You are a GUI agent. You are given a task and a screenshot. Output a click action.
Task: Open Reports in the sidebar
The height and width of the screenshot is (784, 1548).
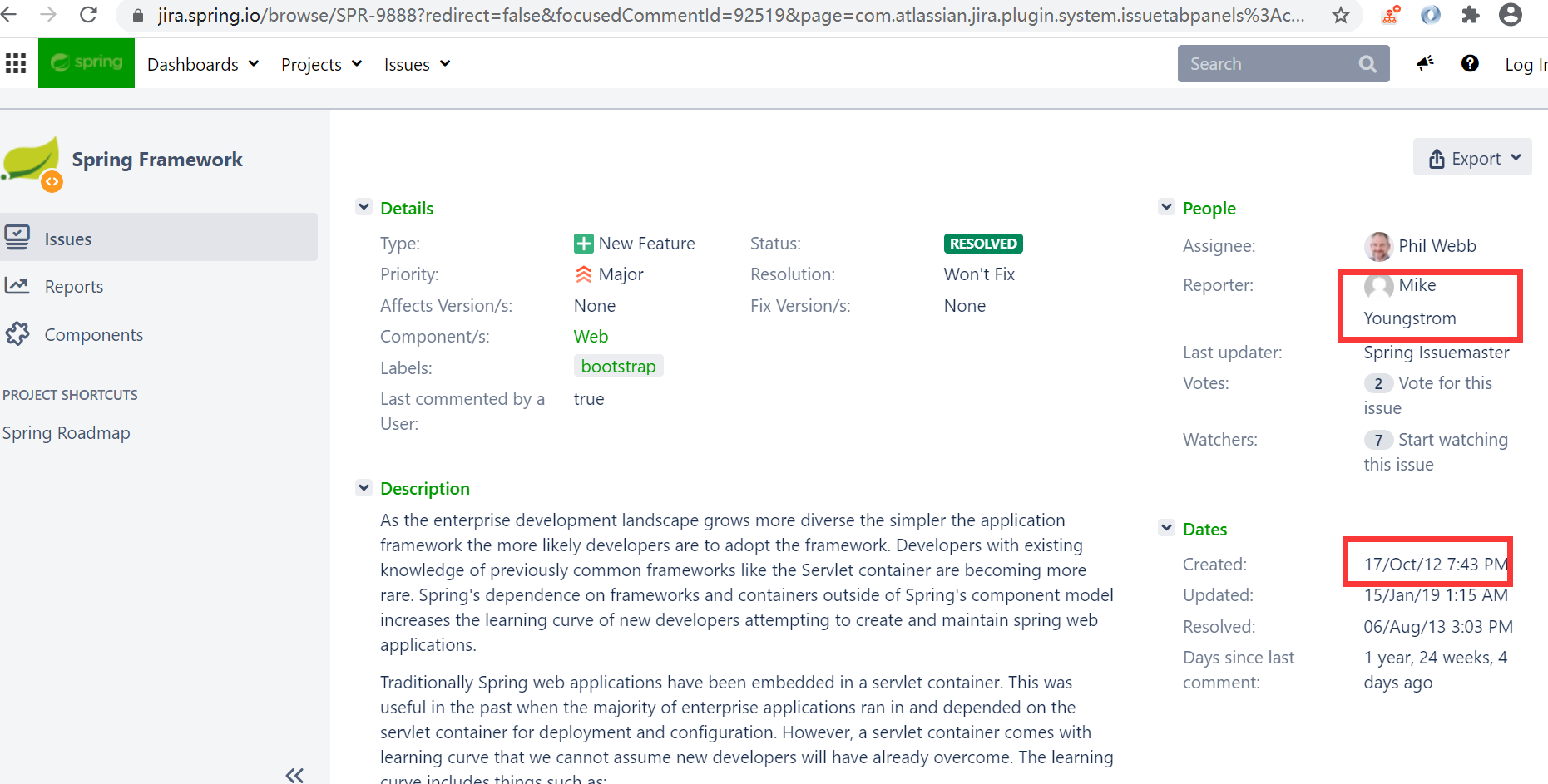[x=74, y=286]
